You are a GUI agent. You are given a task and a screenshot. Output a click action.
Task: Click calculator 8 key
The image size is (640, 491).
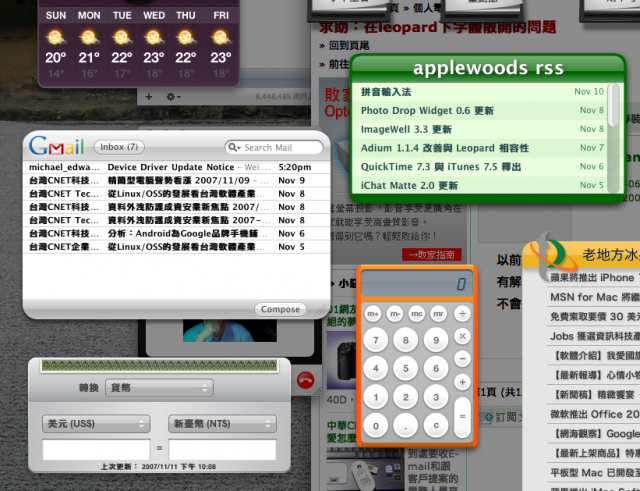[x=406, y=340]
